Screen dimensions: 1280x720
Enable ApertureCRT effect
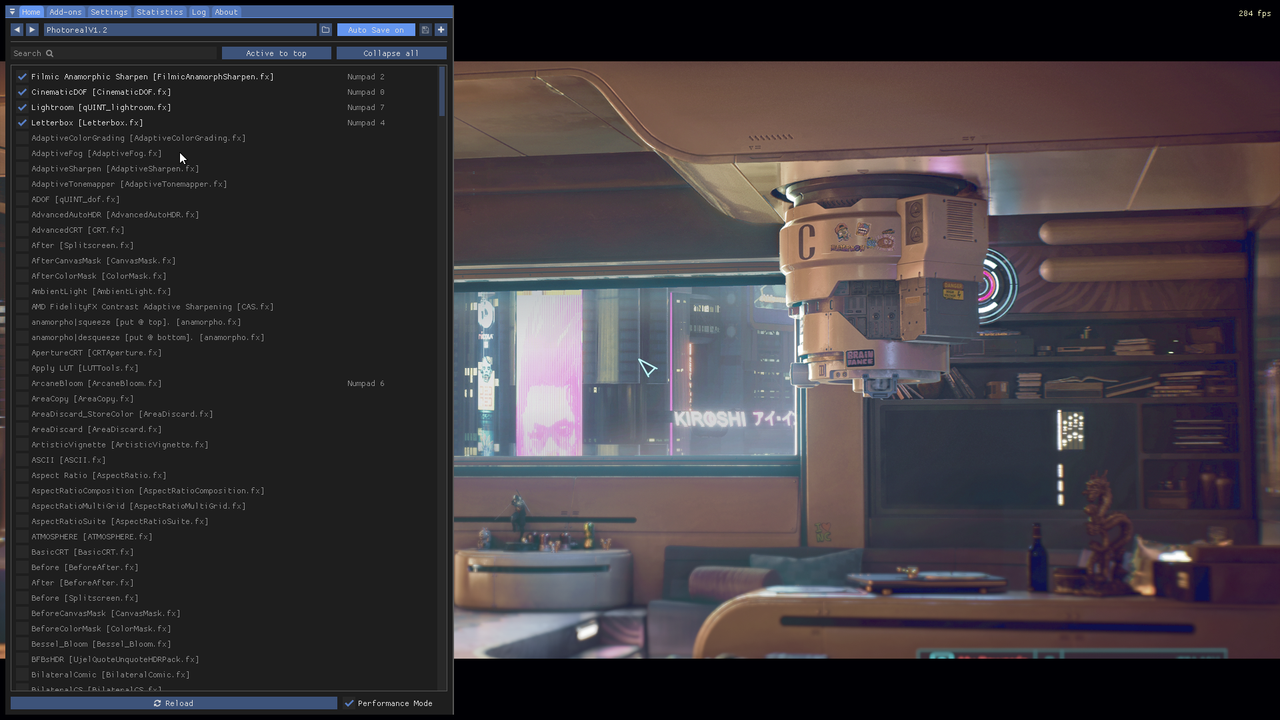tap(22, 352)
